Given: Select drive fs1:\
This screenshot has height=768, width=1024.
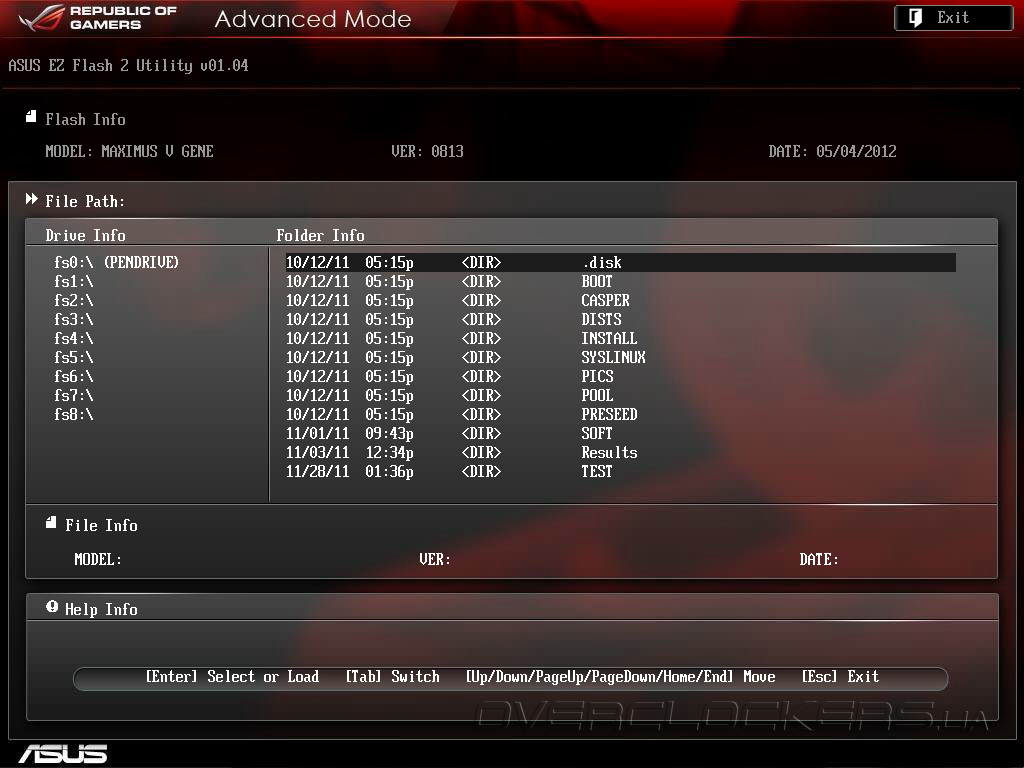Looking at the screenshot, I should tap(74, 281).
